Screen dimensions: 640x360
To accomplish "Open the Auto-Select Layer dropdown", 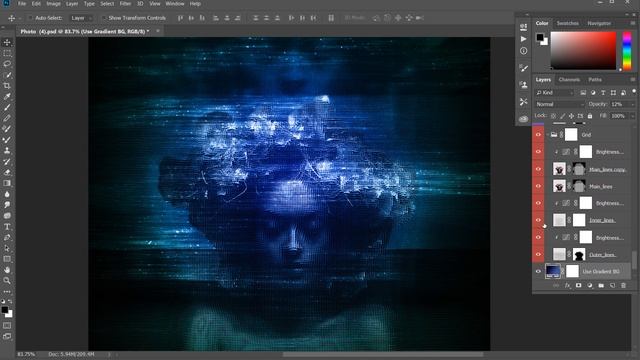I will 81,18.
